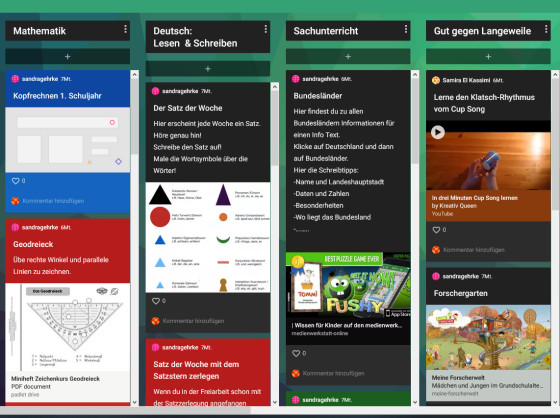The width and height of the screenshot is (560, 418).
Task: Click the Mathematik column scroll down arrow
Action: coord(135,402)
